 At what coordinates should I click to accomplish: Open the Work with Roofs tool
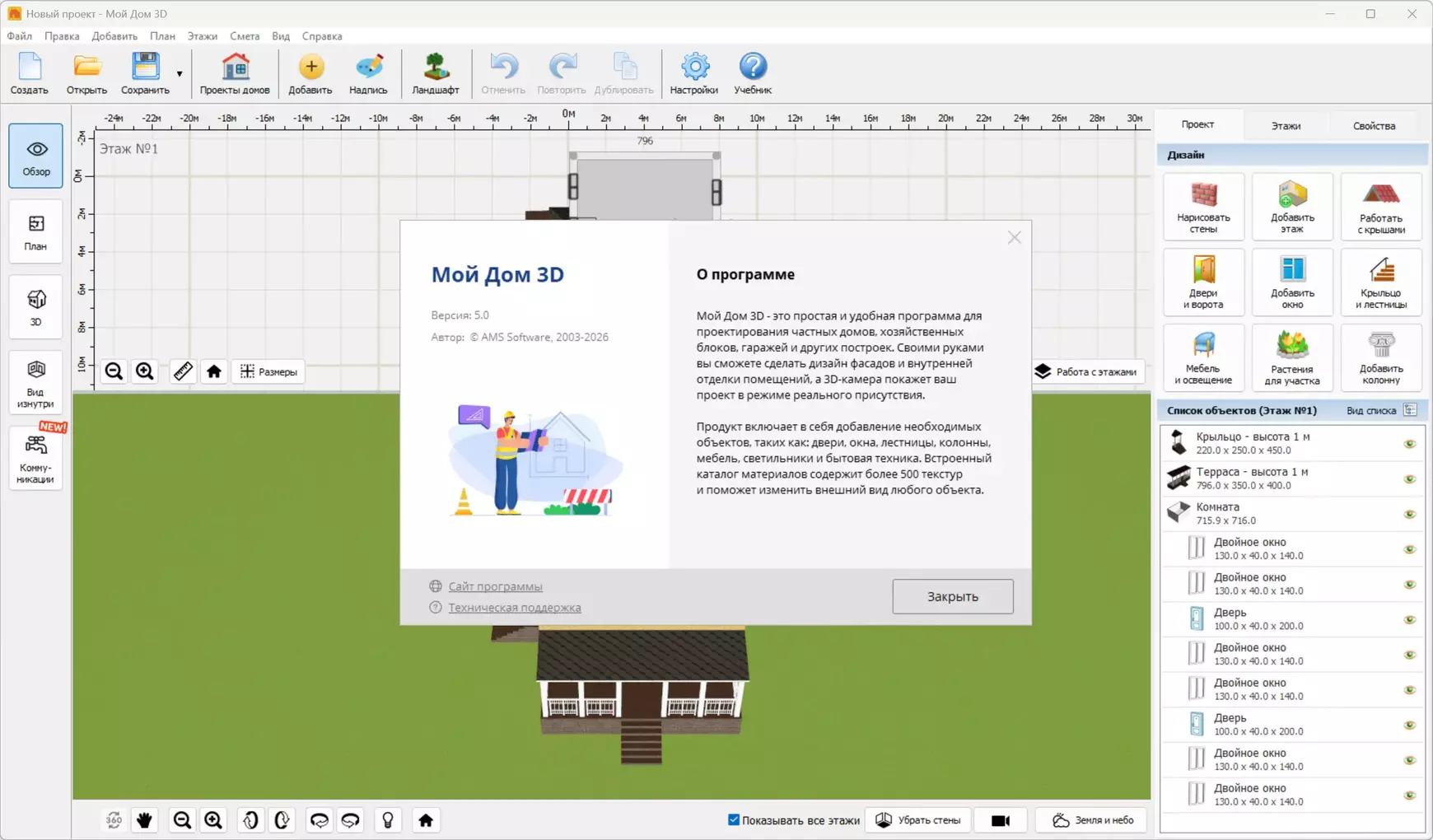tap(1380, 207)
